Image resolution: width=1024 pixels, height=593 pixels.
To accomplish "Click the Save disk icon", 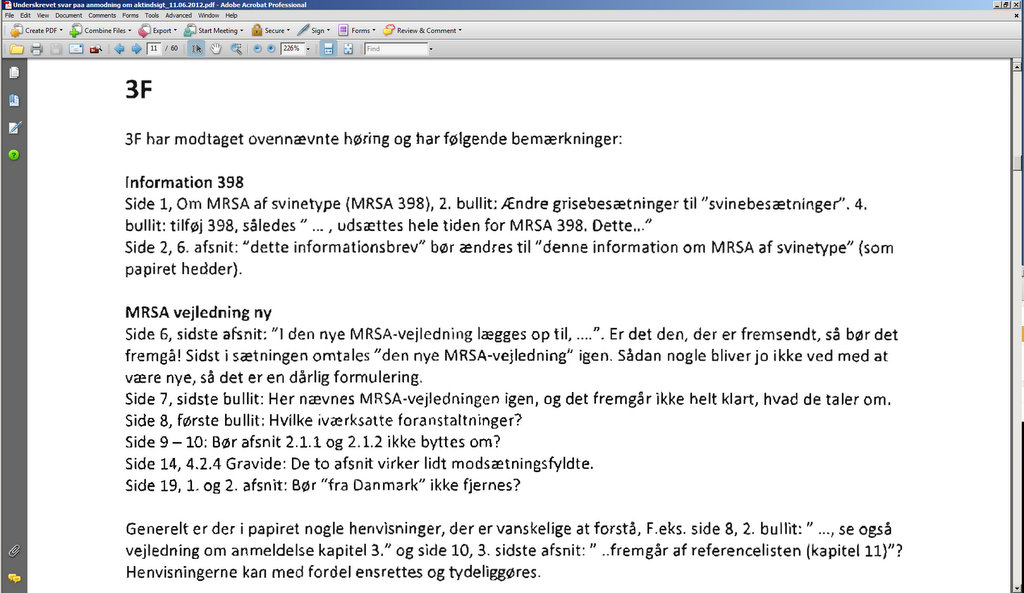I will (56, 49).
